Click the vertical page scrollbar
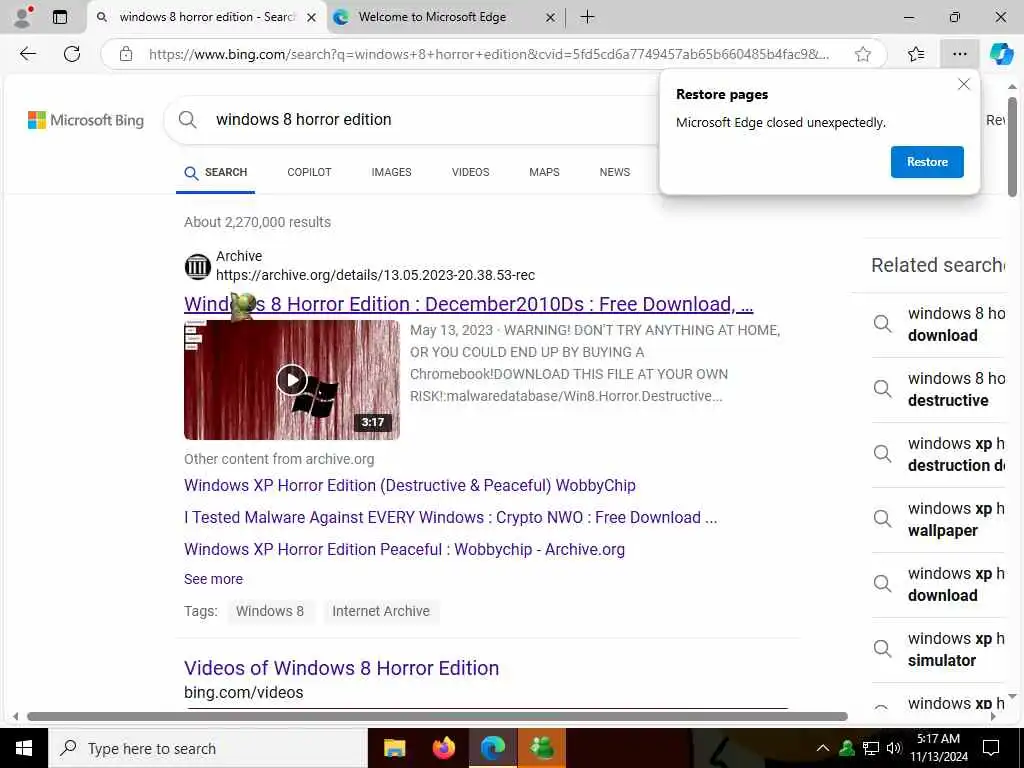The image size is (1024, 768). coord(1012,146)
